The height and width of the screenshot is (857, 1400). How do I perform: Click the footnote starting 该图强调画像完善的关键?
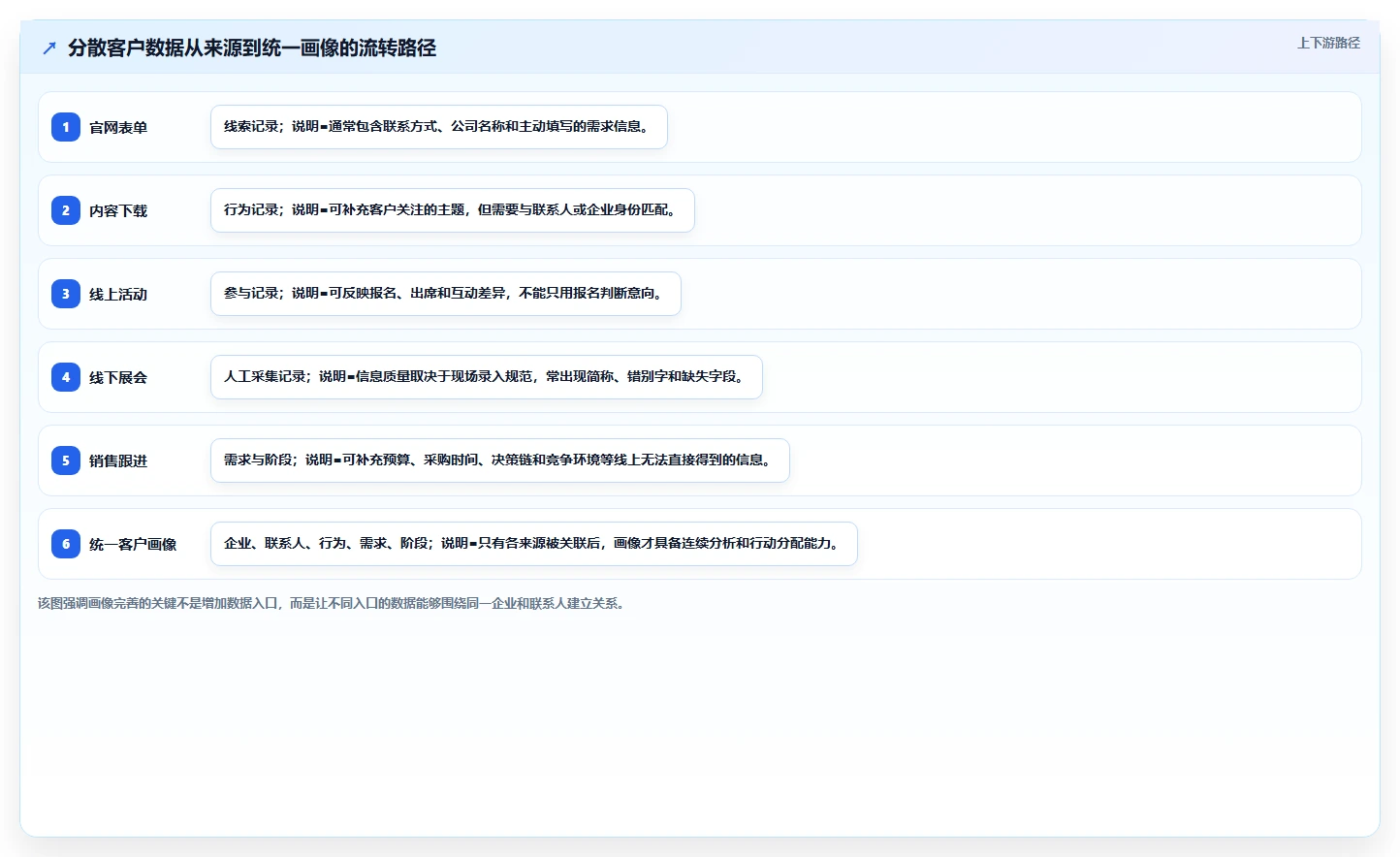coord(334,603)
